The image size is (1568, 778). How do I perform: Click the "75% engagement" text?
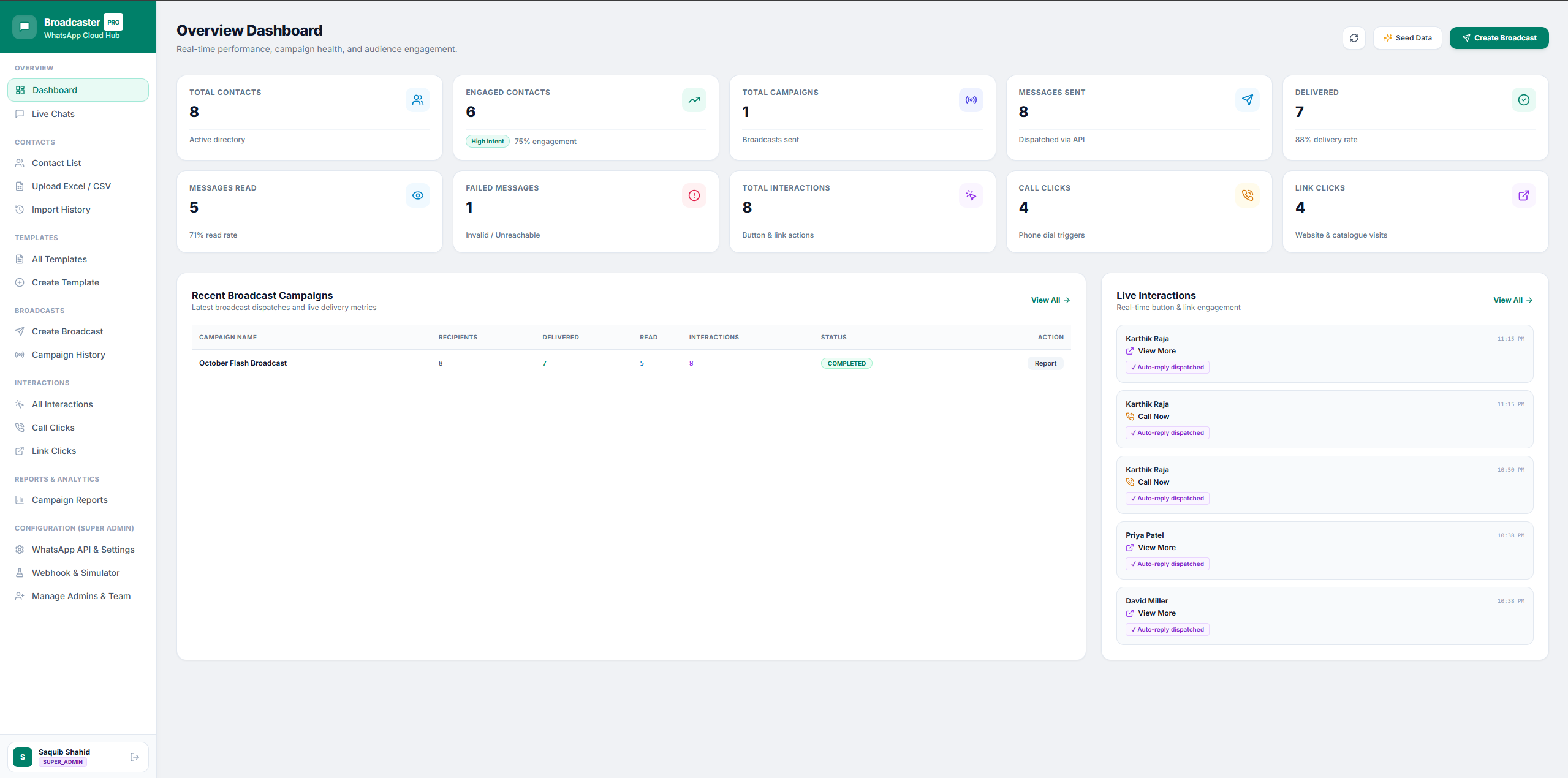tap(545, 142)
